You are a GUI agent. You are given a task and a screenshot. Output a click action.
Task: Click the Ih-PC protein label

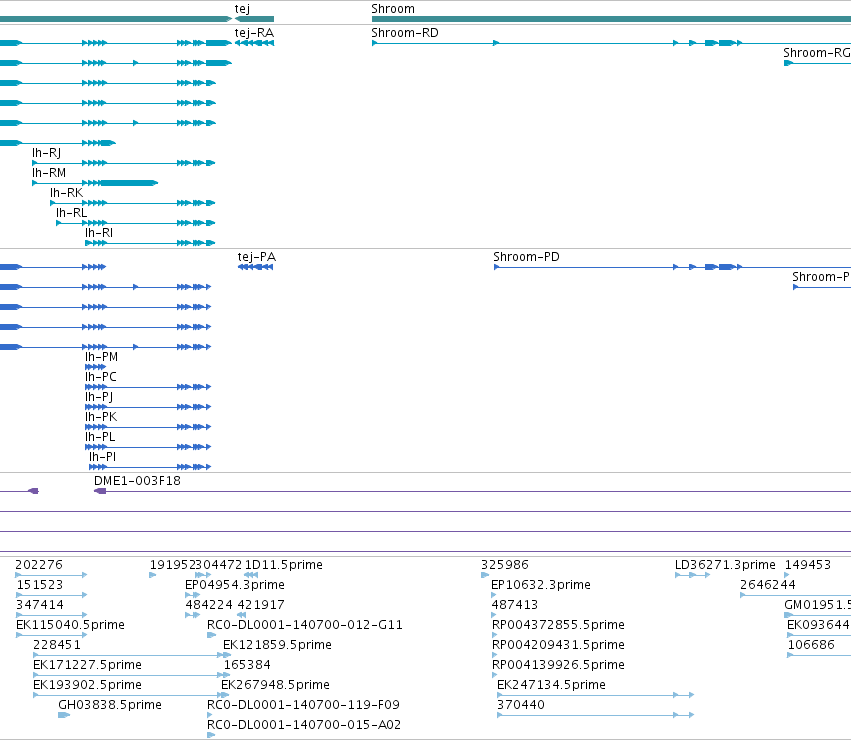pos(101,377)
